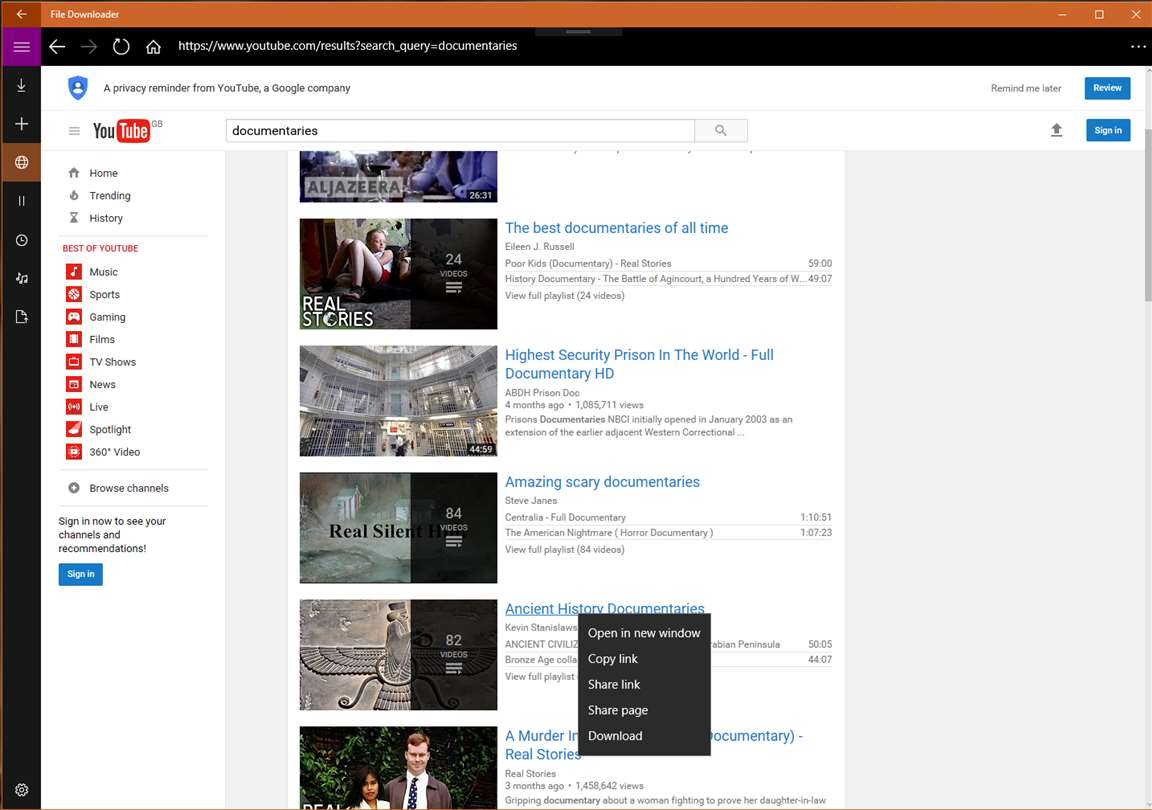Click View full playlist (24 videos)
1152x810 pixels.
click(x=564, y=295)
